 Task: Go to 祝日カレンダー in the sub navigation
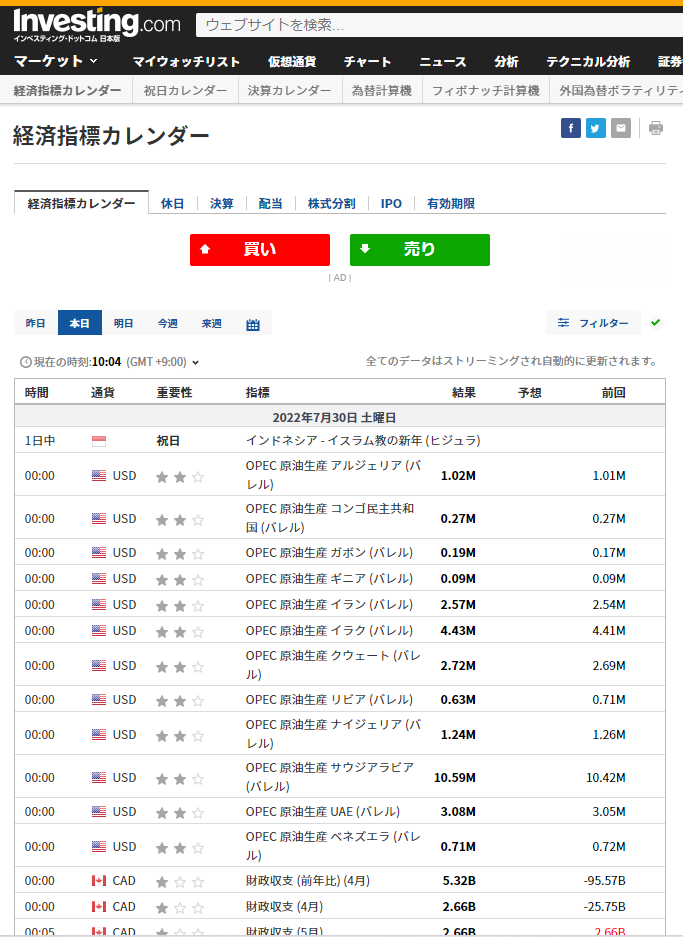(x=185, y=91)
